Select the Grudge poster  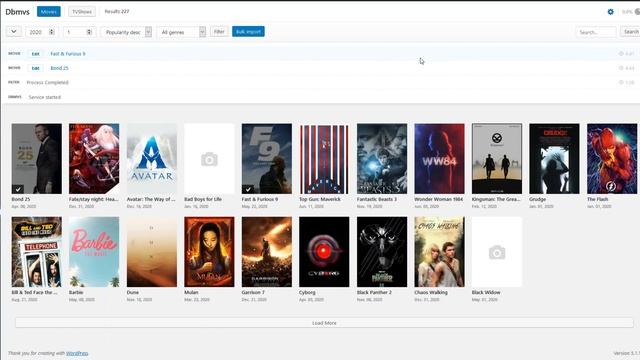click(554, 159)
